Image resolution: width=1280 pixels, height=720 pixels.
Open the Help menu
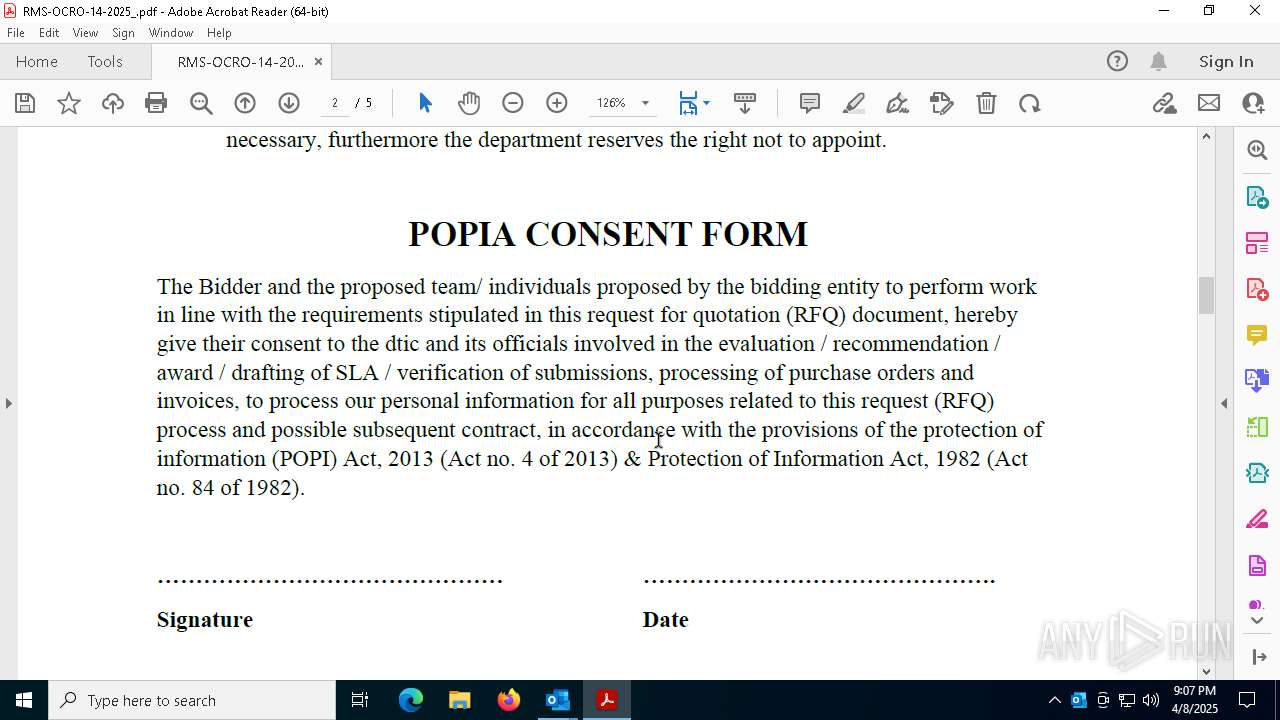pyautogui.click(x=219, y=33)
